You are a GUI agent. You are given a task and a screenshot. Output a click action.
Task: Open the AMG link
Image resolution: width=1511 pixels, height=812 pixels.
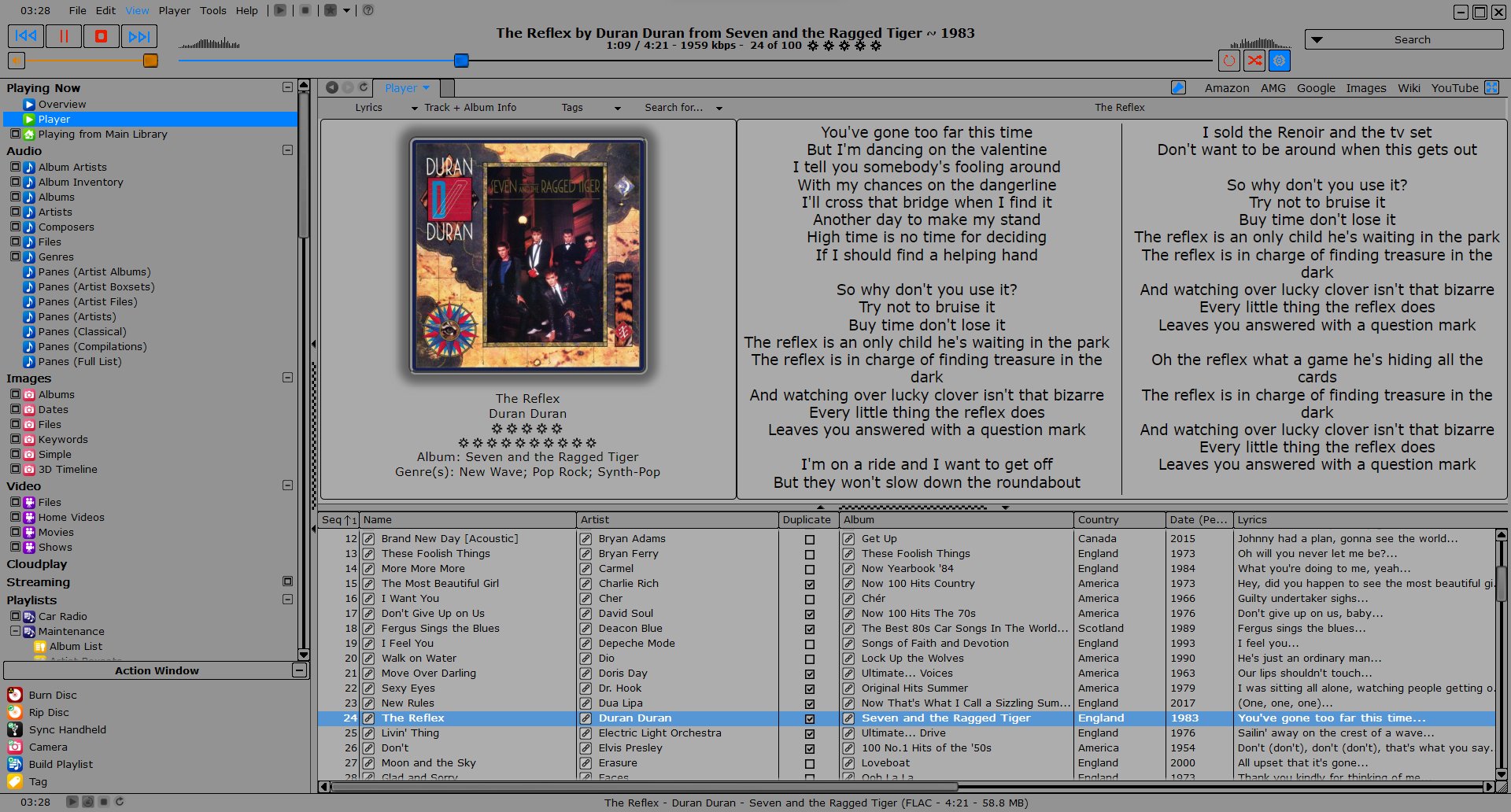(x=1273, y=88)
